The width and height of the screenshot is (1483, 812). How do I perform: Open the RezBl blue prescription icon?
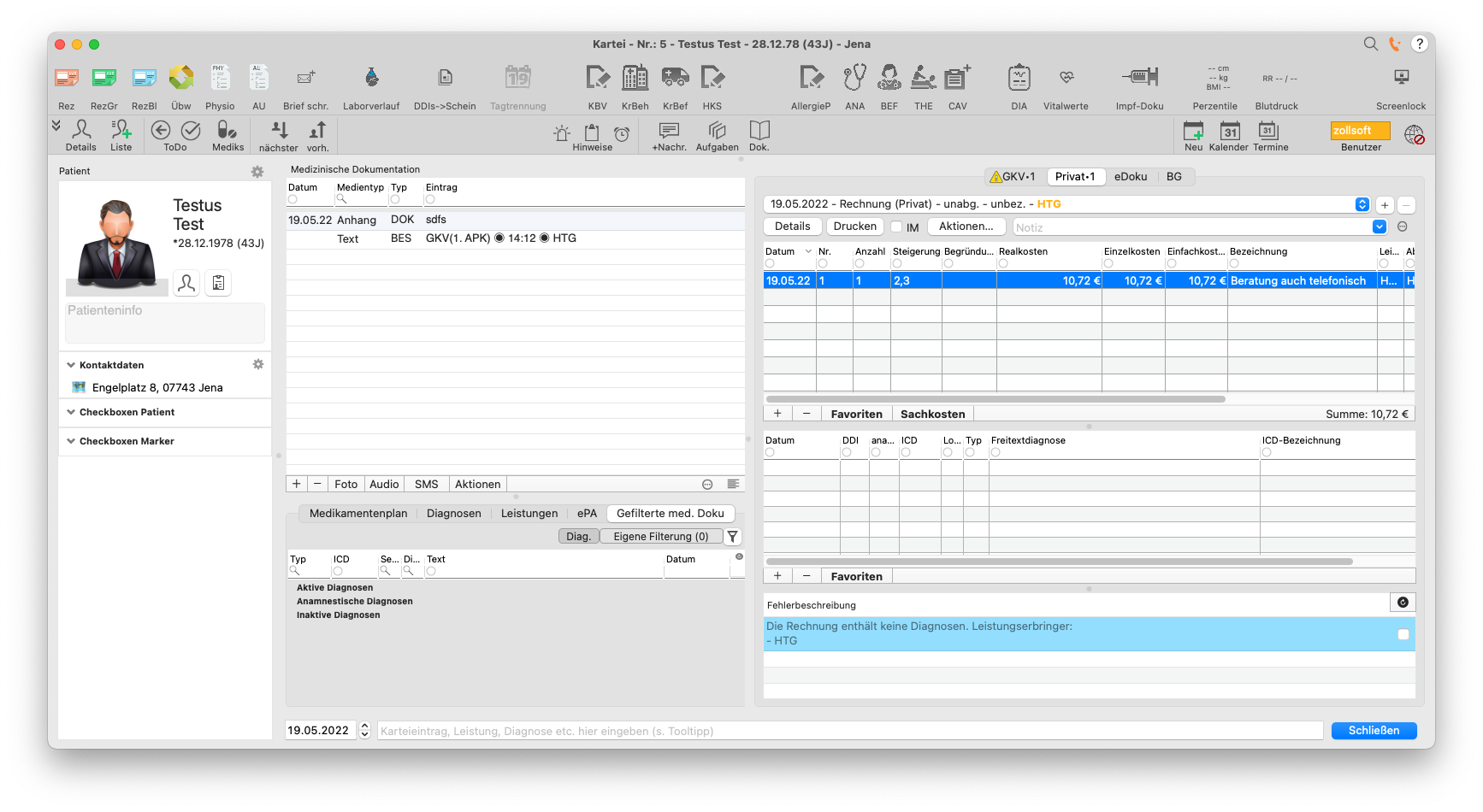point(145,78)
